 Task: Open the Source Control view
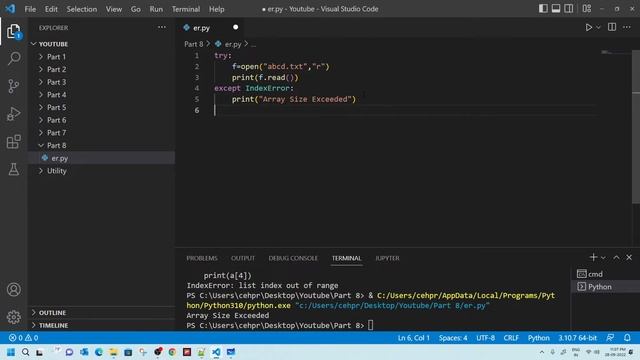[x=13, y=86]
